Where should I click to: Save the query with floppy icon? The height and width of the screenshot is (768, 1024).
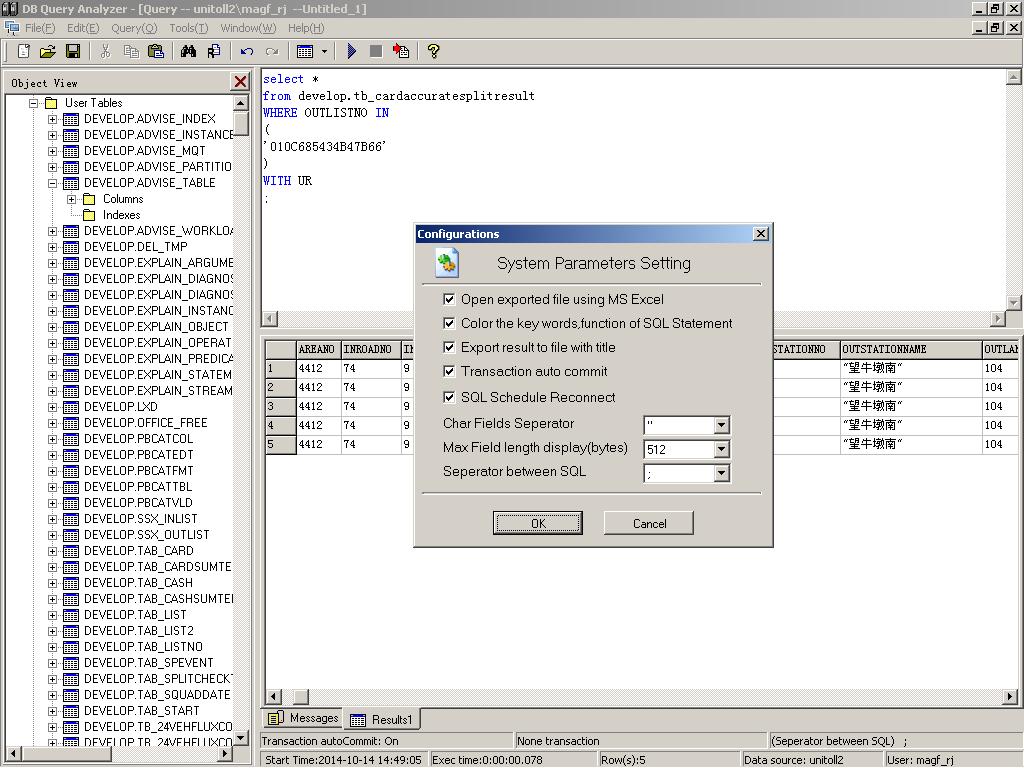[x=72, y=51]
